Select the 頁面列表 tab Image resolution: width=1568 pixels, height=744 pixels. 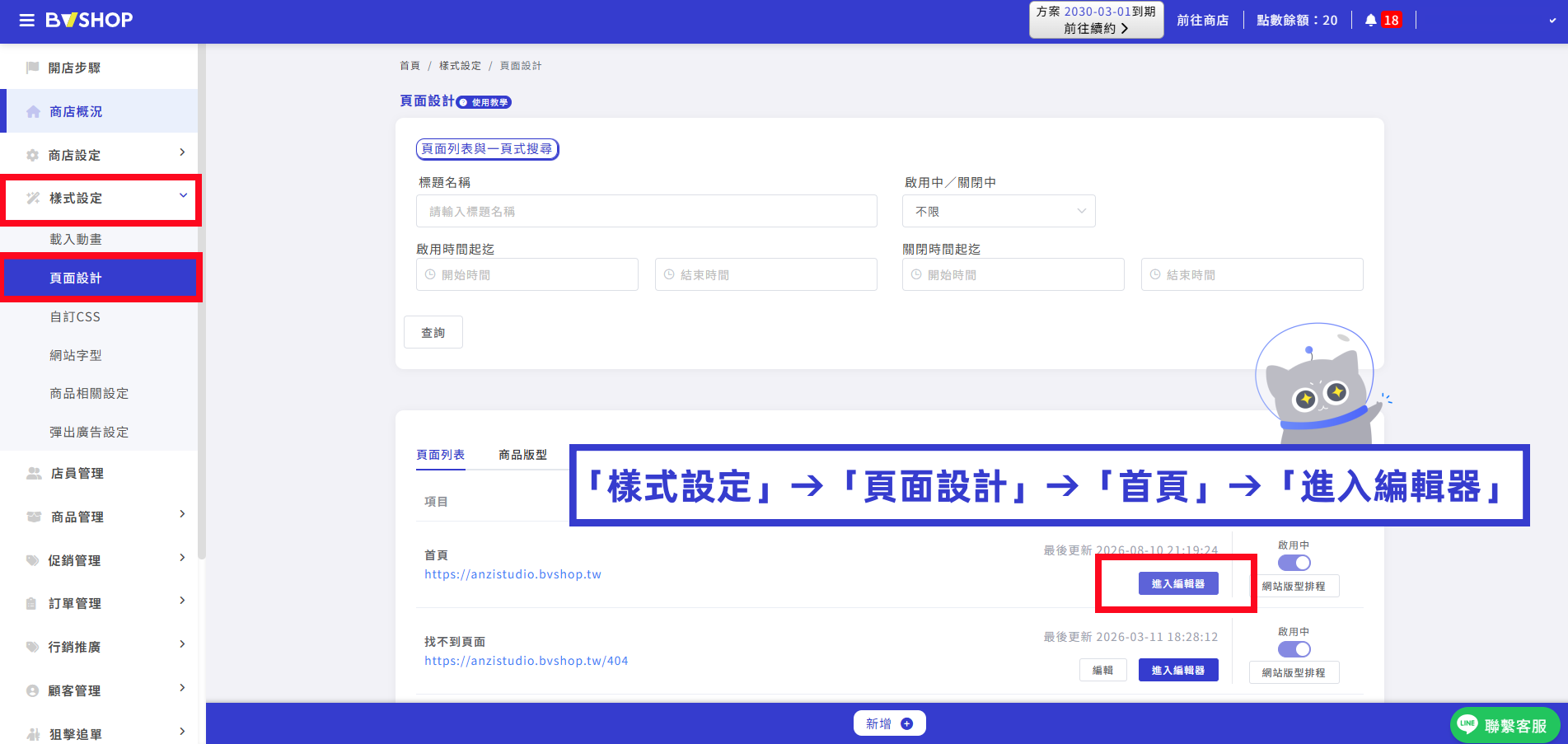(440, 455)
